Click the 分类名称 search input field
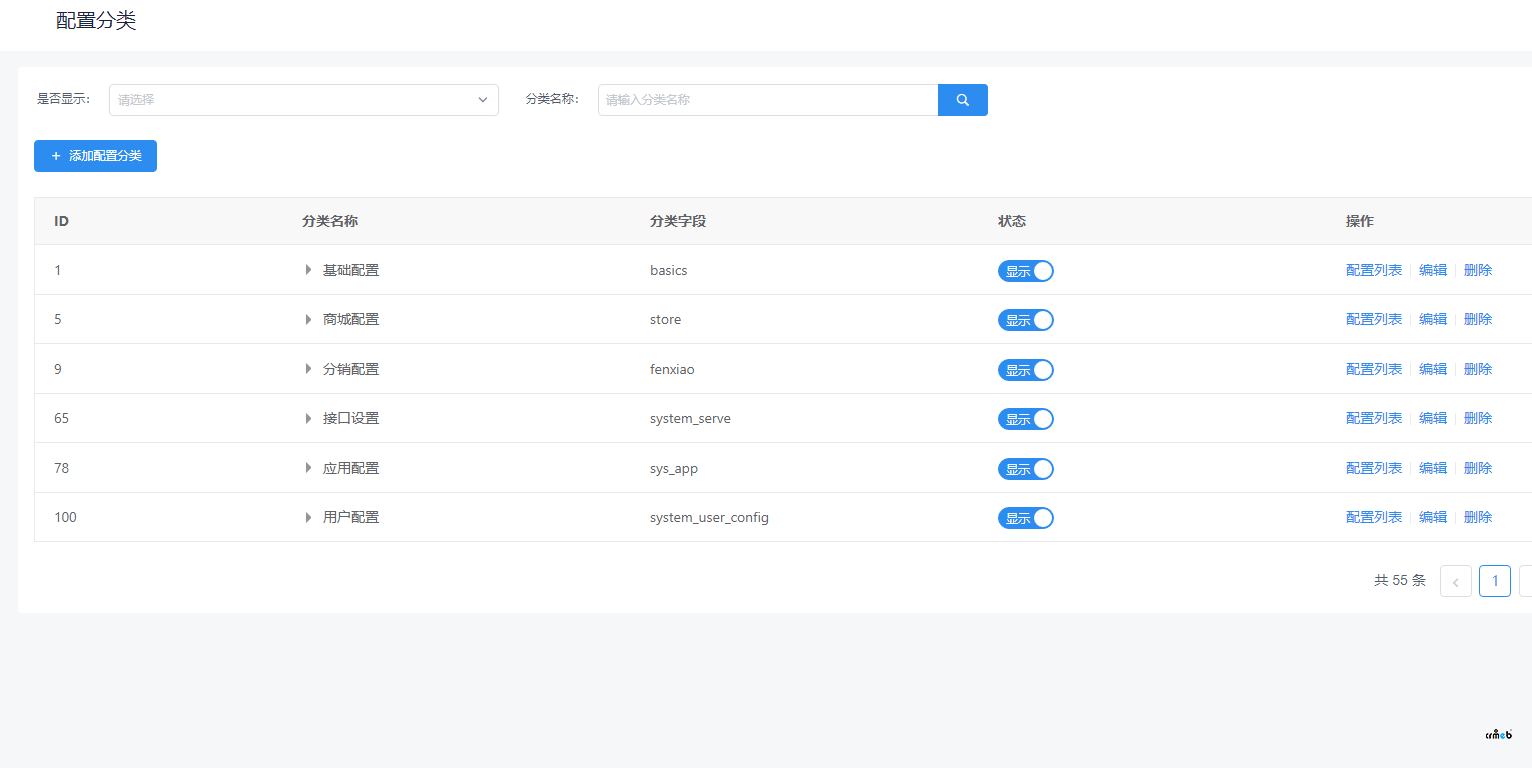Image resolution: width=1532 pixels, height=768 pixels. coord(767,100)
